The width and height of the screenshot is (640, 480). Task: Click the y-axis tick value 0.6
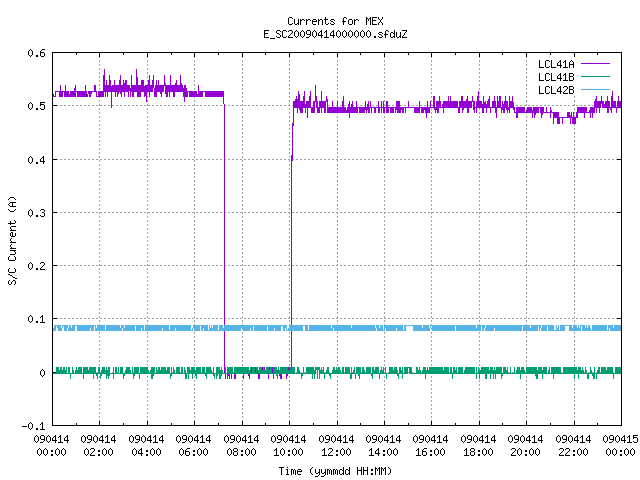36,53
